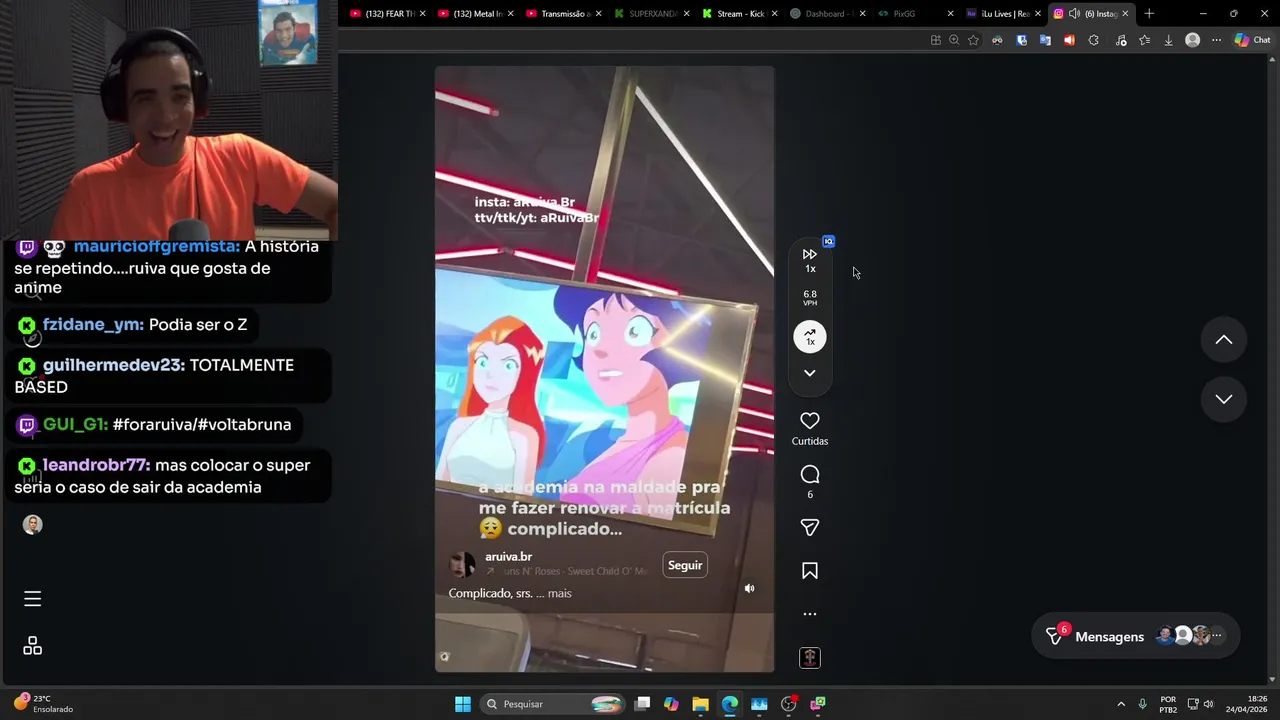Click the zoom magnifier icon in address bar
This screenshot has height=720, width=1280.
954,40
